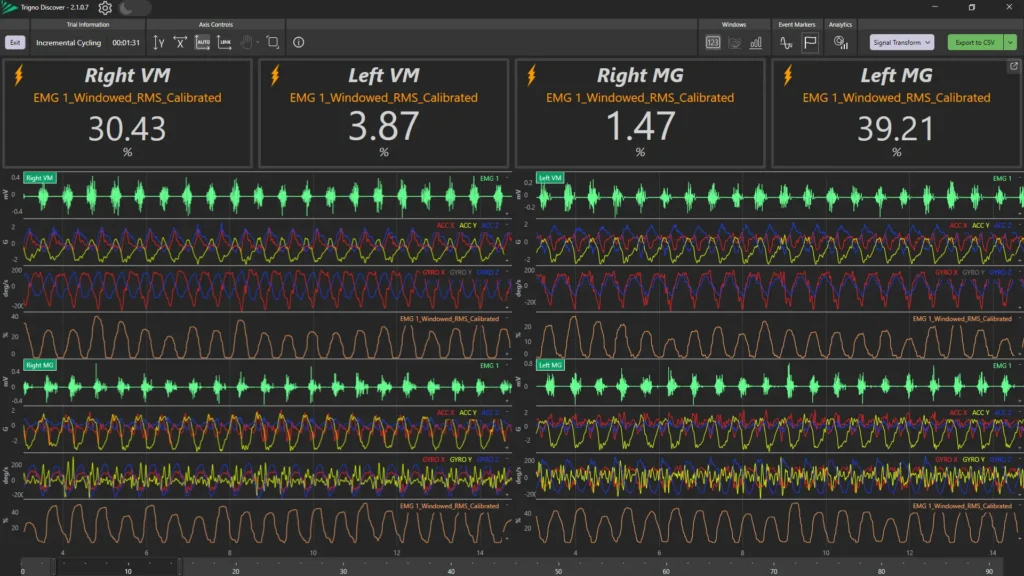1024x576 pixels.
Task: Select the zoom-to-region box tool
Action: 273,42
